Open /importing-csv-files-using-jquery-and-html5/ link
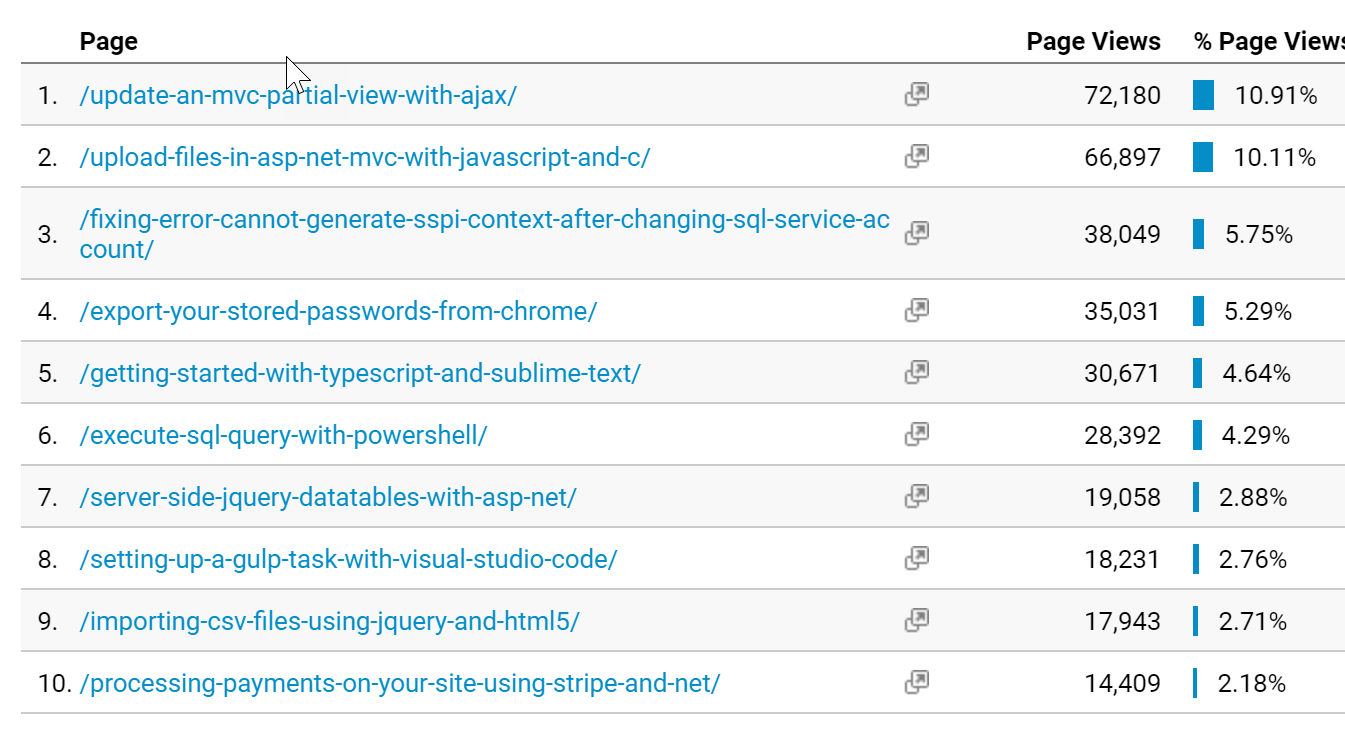 click(329, 622)
